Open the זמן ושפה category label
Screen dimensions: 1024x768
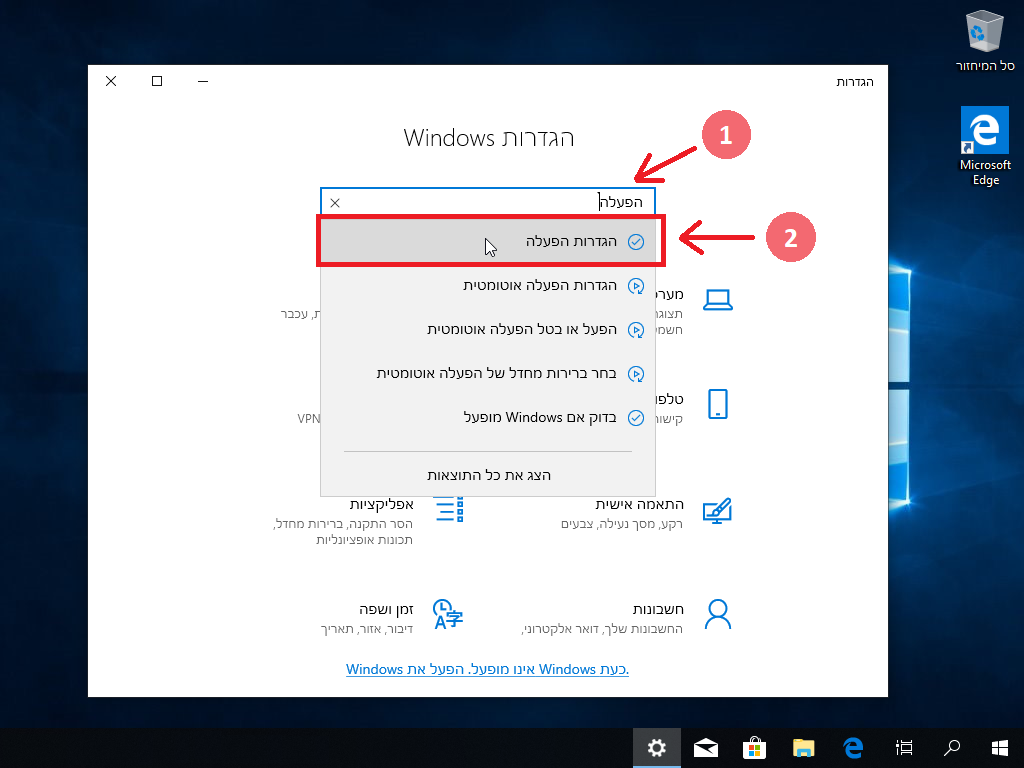[x=386, y=609]
